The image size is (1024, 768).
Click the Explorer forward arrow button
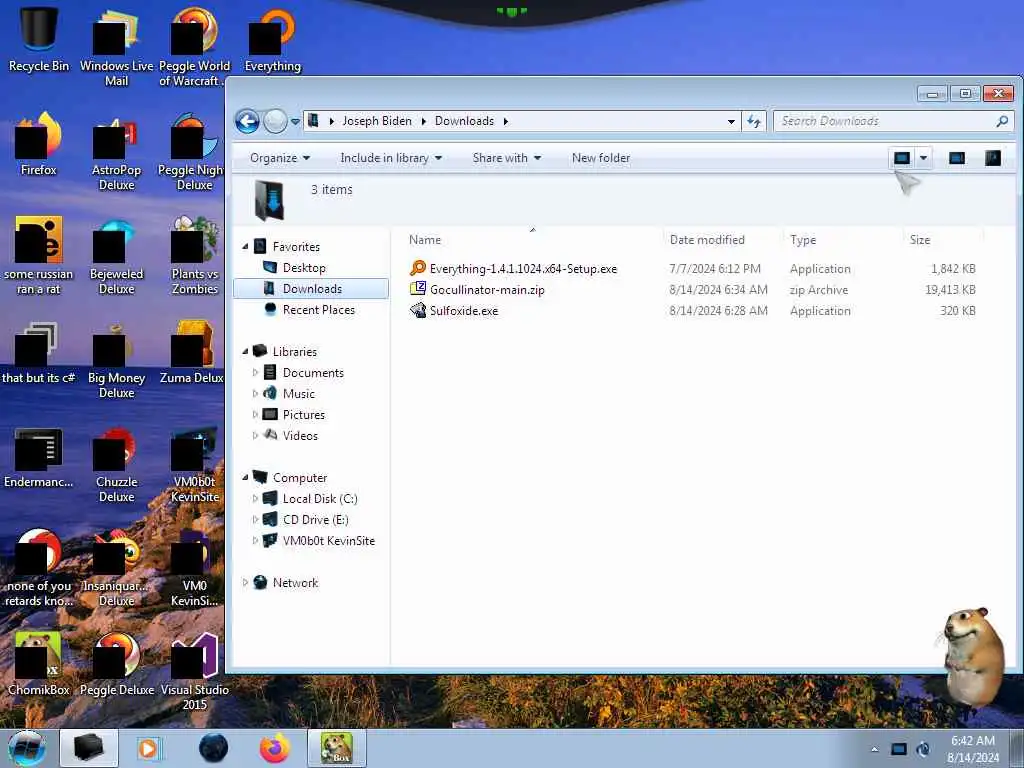[275, 121]
